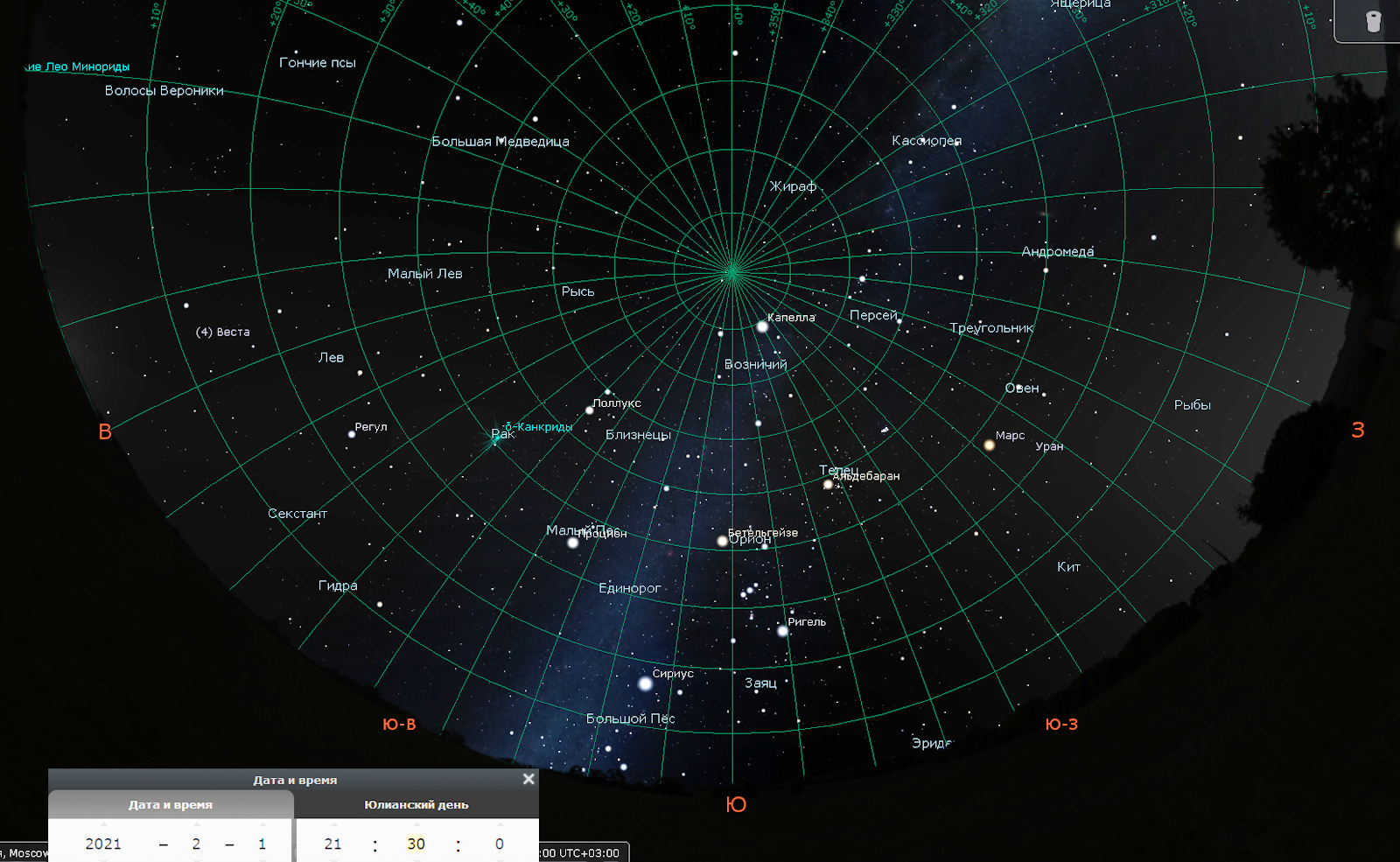Click the year field showing 2021
The height and width of the screenshot is (862, 1400).
coord(103,844)
